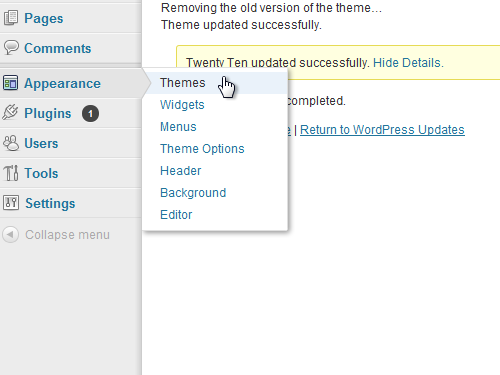The image size is (500, 375).
Task: Click 'Twenty Ten updated successfully.' notice text
Action: (x=278, y=63)
